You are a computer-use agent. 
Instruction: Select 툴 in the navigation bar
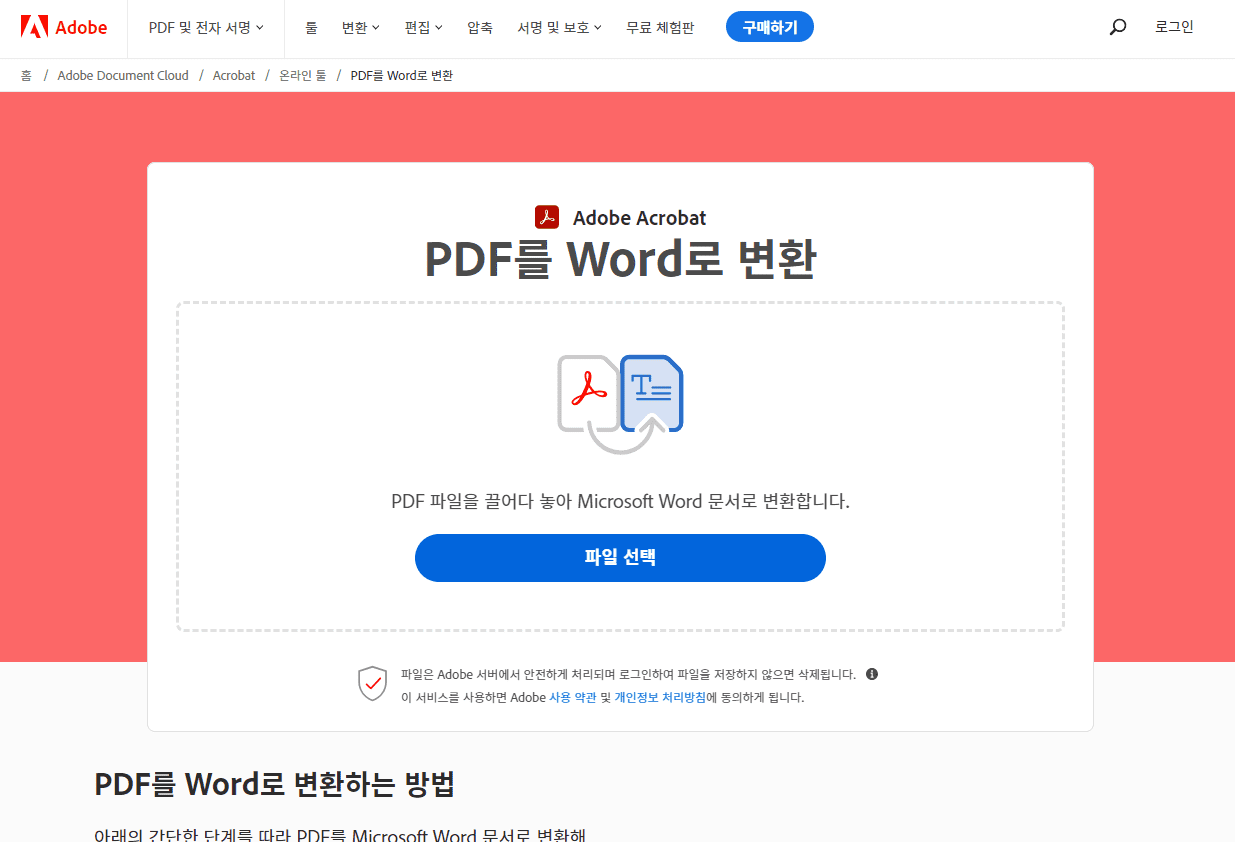coord(311,28)
